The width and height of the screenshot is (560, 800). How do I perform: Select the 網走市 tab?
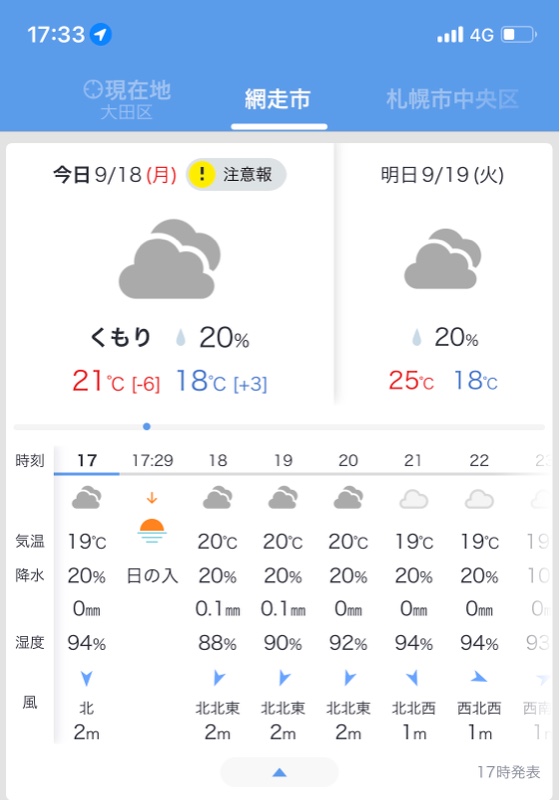pos(277,99)
